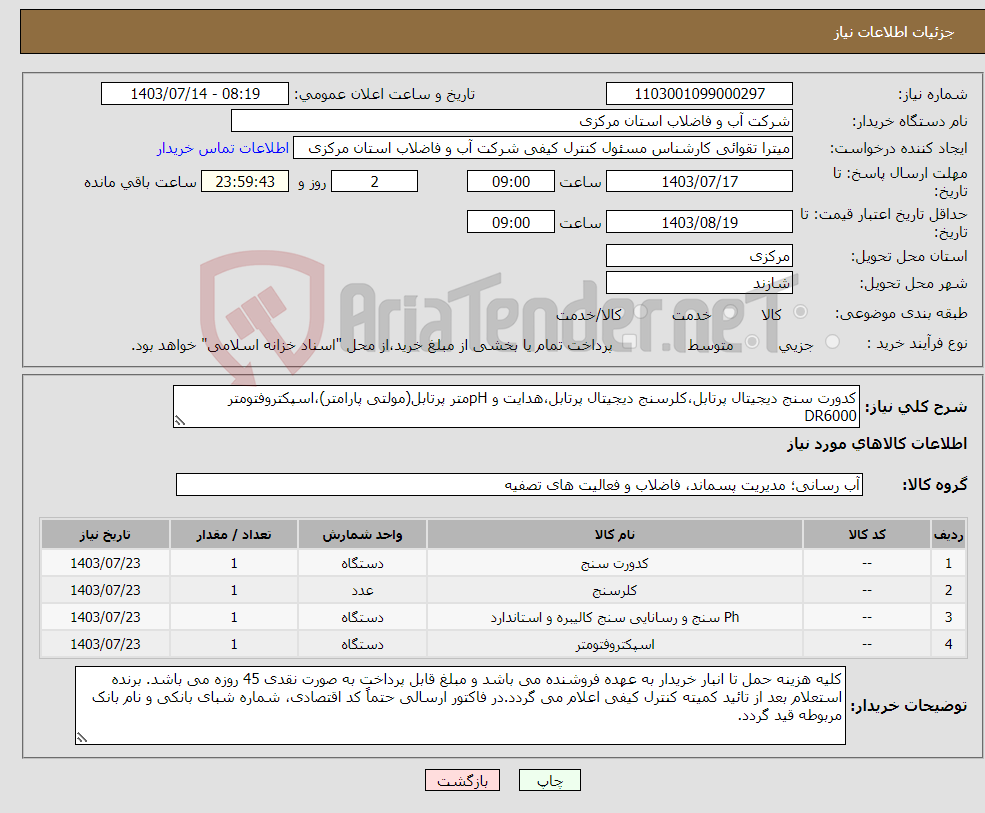This screenshot has width=985, height=813.
Task: Open the اطلاعات تماس خریدار link
Action: coord(223,148)
